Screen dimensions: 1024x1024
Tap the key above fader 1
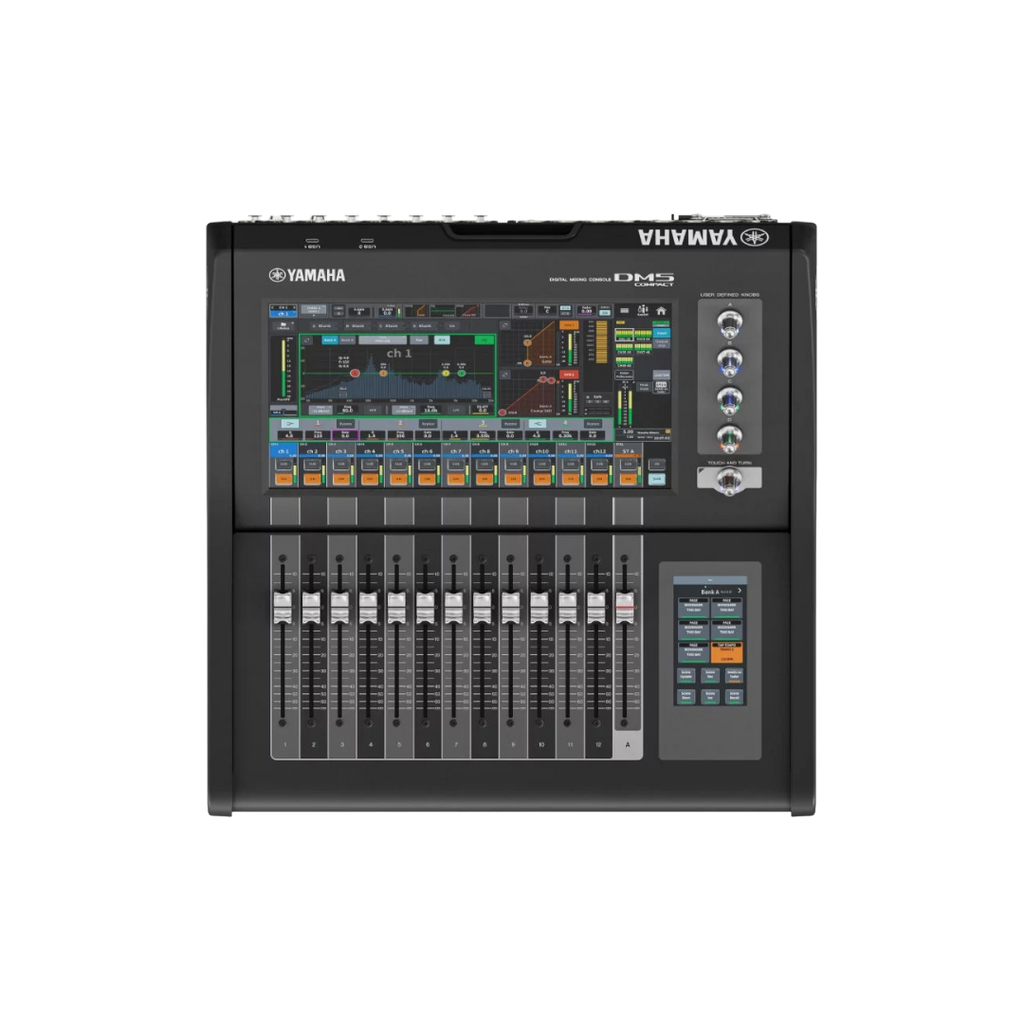[285, 511]
